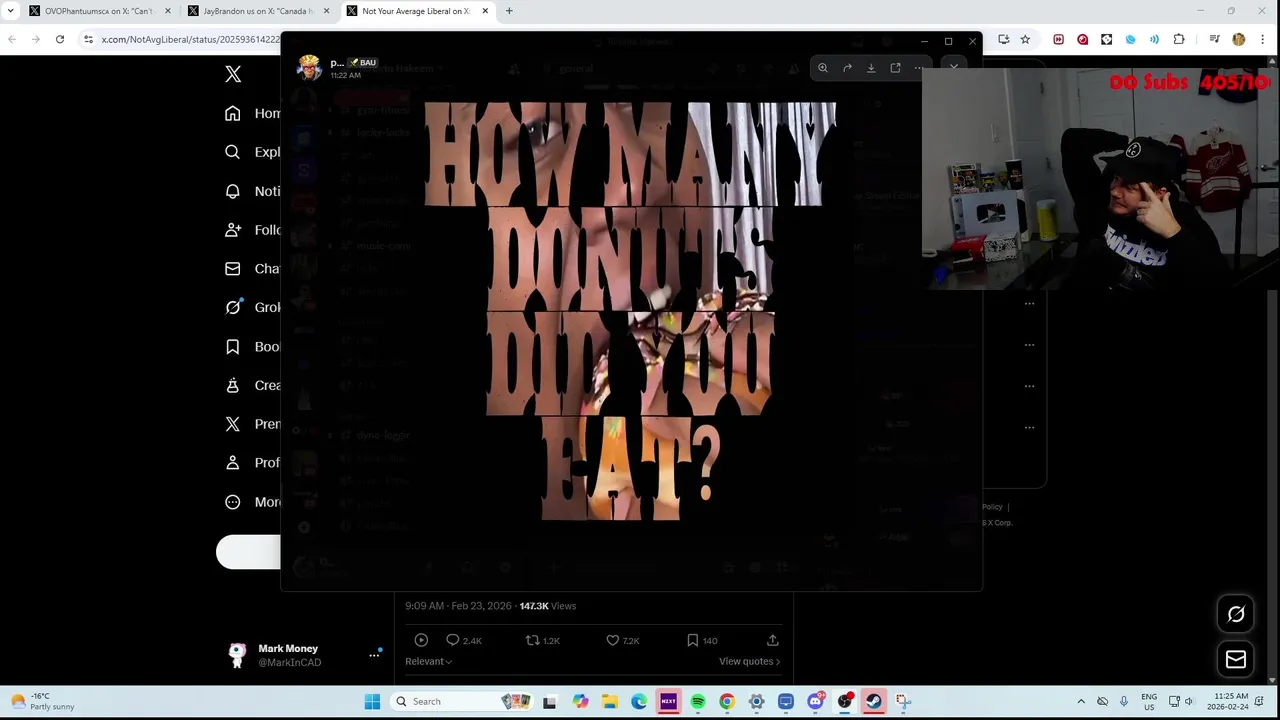The image size is (1280, 720).
Task: Open Chrome three-dot menu
Action: click(1264, 39)
